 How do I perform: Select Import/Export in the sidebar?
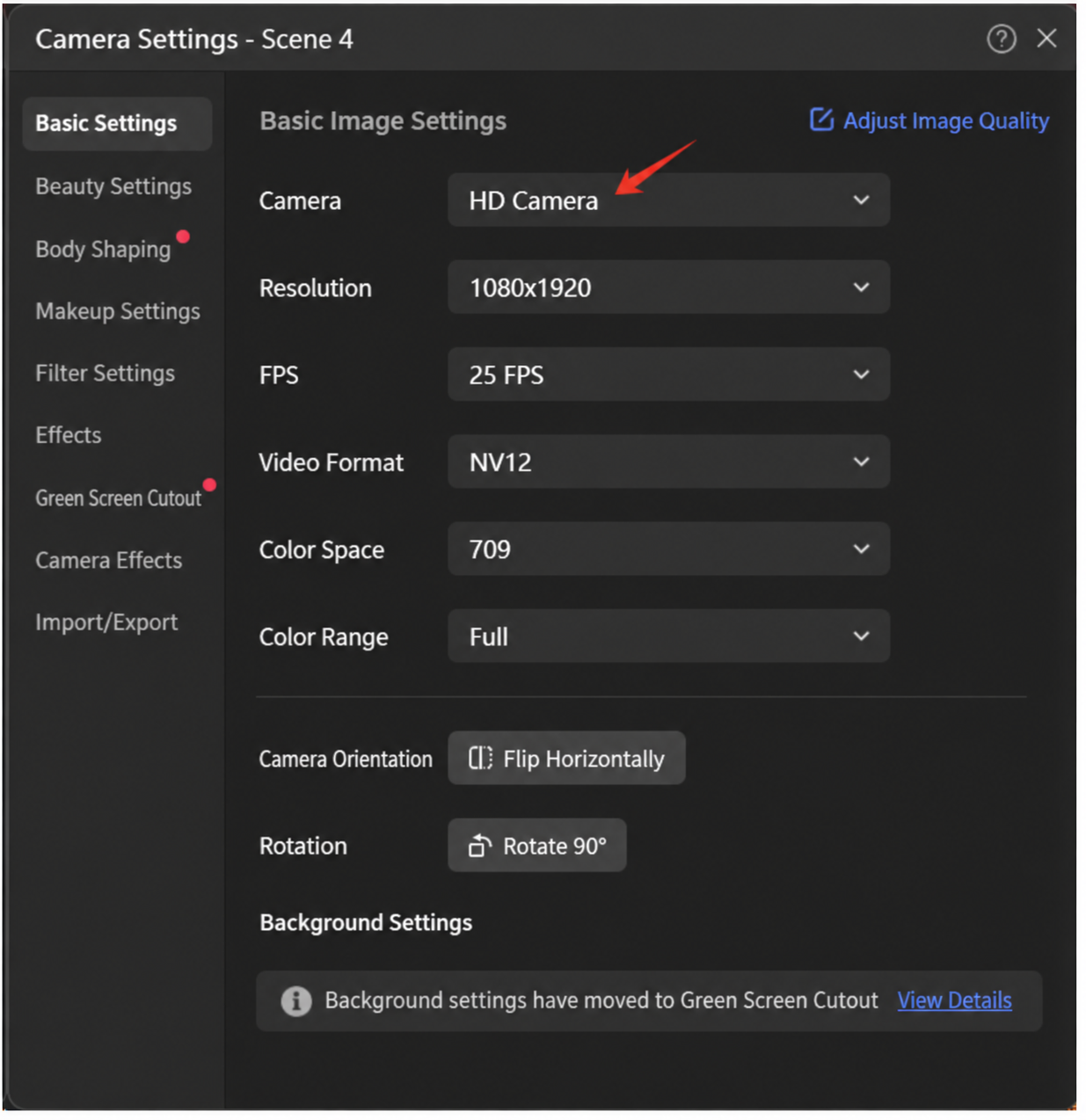[106, 622]
